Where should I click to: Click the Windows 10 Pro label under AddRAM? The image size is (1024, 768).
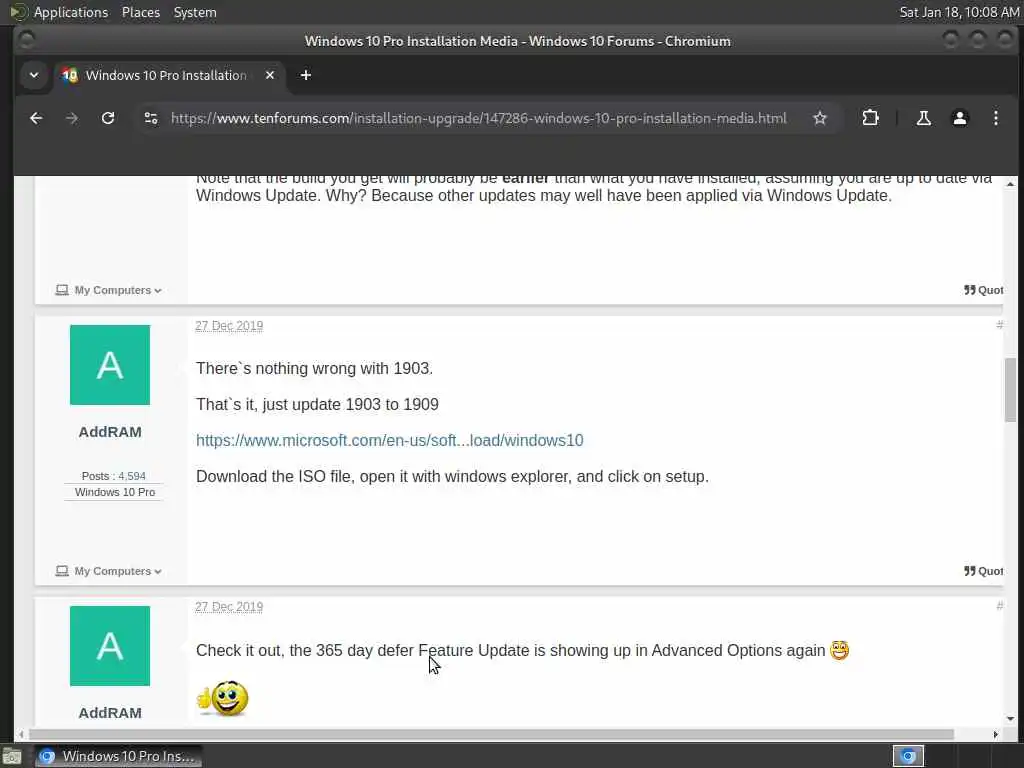click(x=115, y=492)
